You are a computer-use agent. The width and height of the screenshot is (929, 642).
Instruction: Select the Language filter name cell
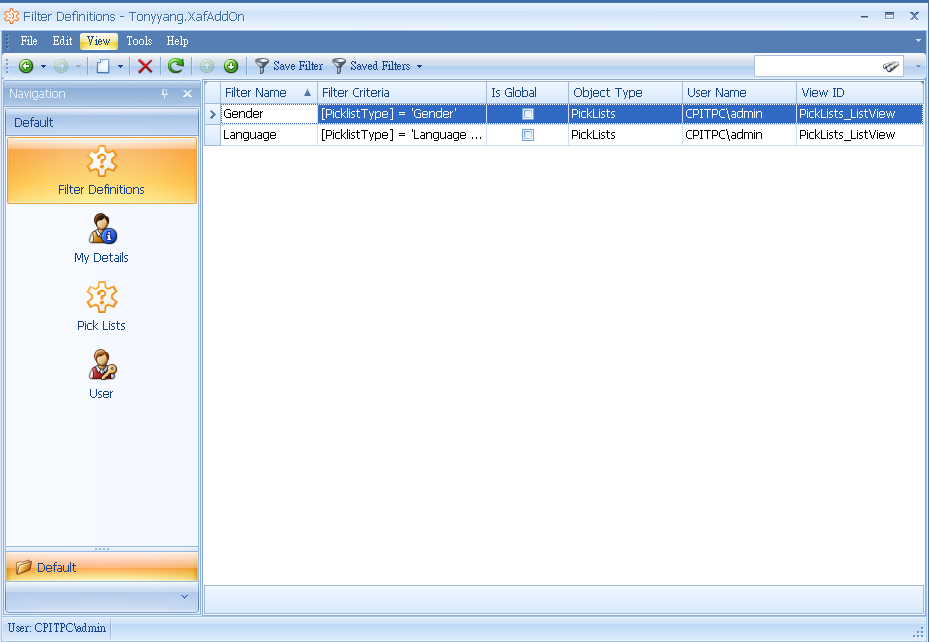click(269, 135)
